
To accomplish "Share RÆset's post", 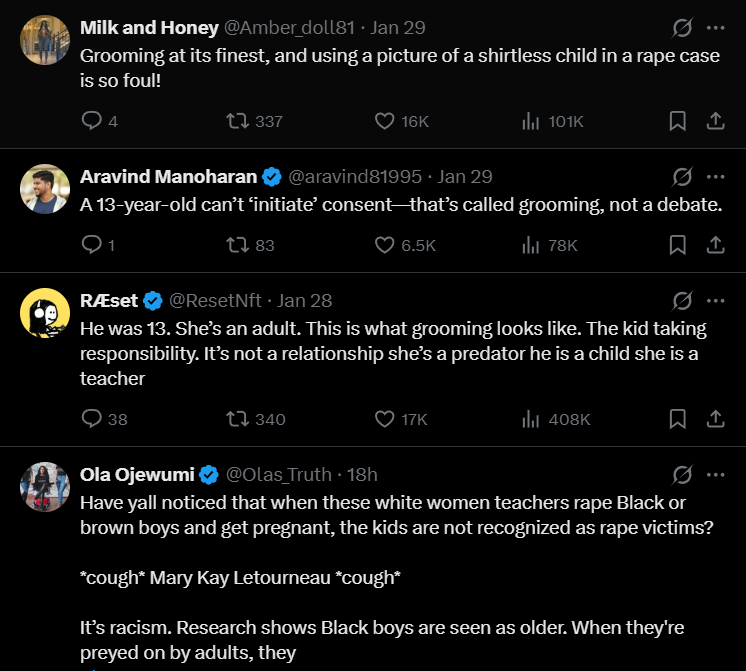I will (x=715, y=419).
